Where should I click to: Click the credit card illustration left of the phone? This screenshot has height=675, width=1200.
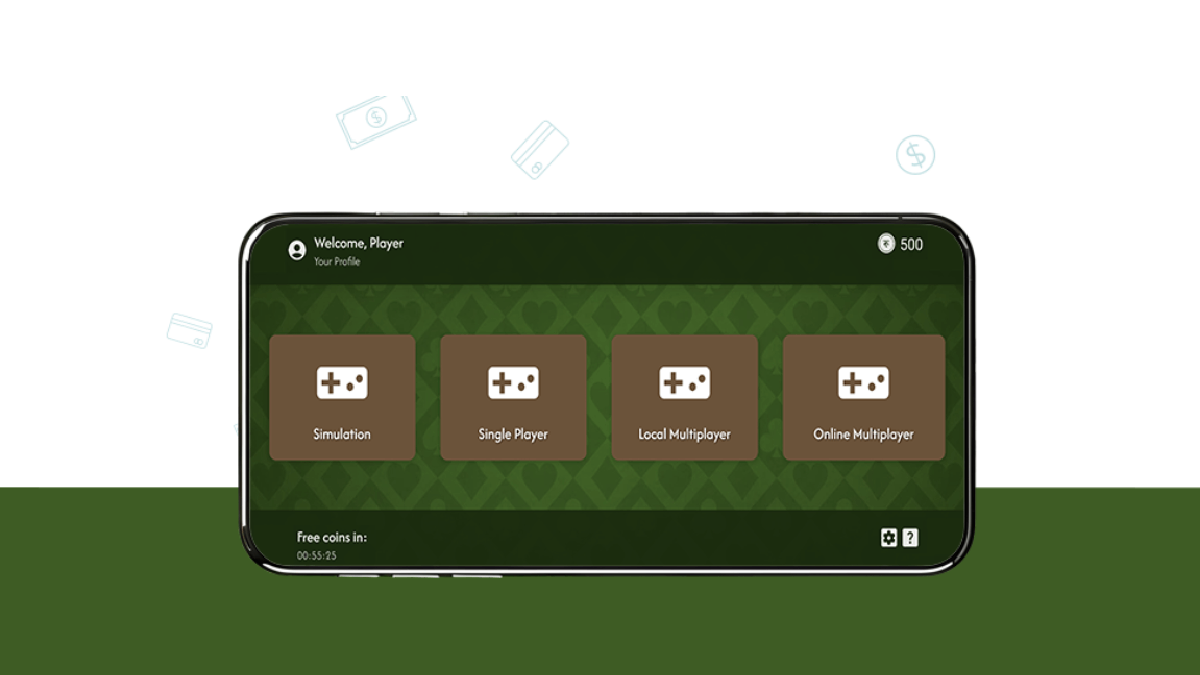point(189,330)
